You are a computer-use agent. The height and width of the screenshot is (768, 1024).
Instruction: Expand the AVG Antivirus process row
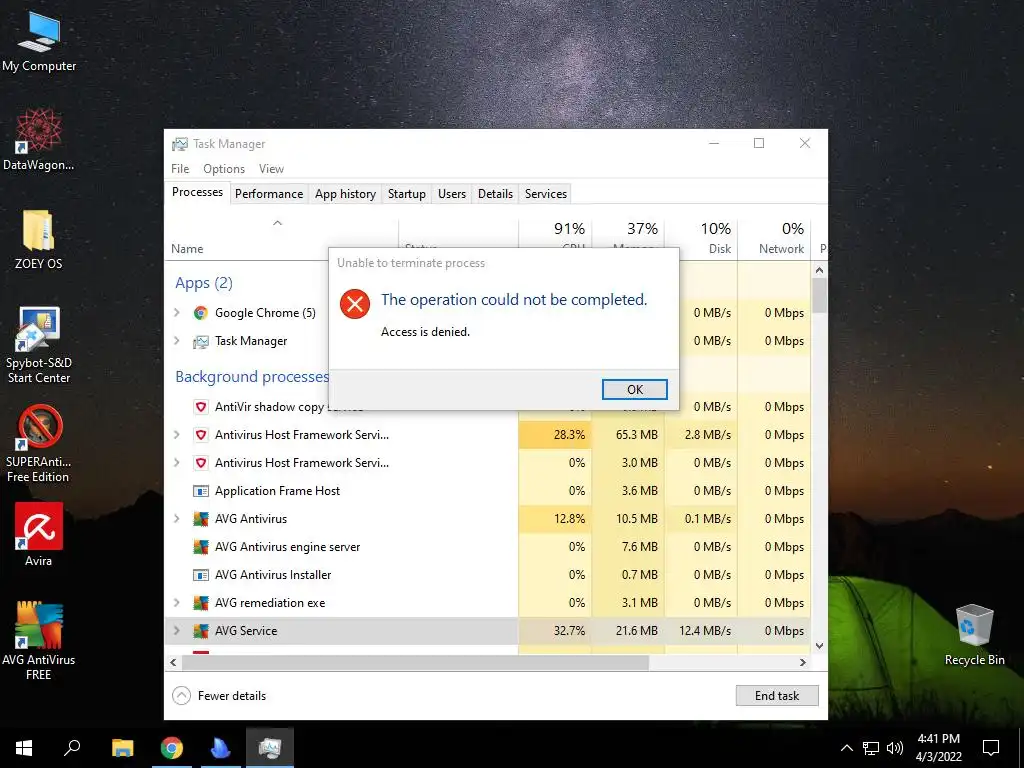(x=177, y=519)
